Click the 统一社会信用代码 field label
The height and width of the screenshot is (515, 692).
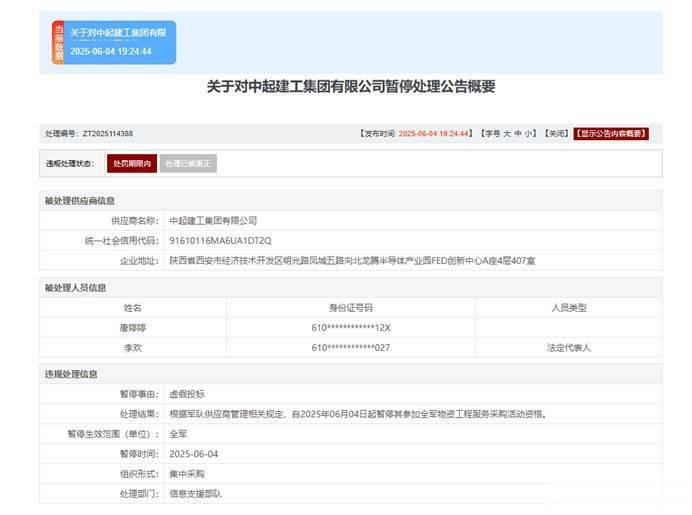click(x=122, y=241)
